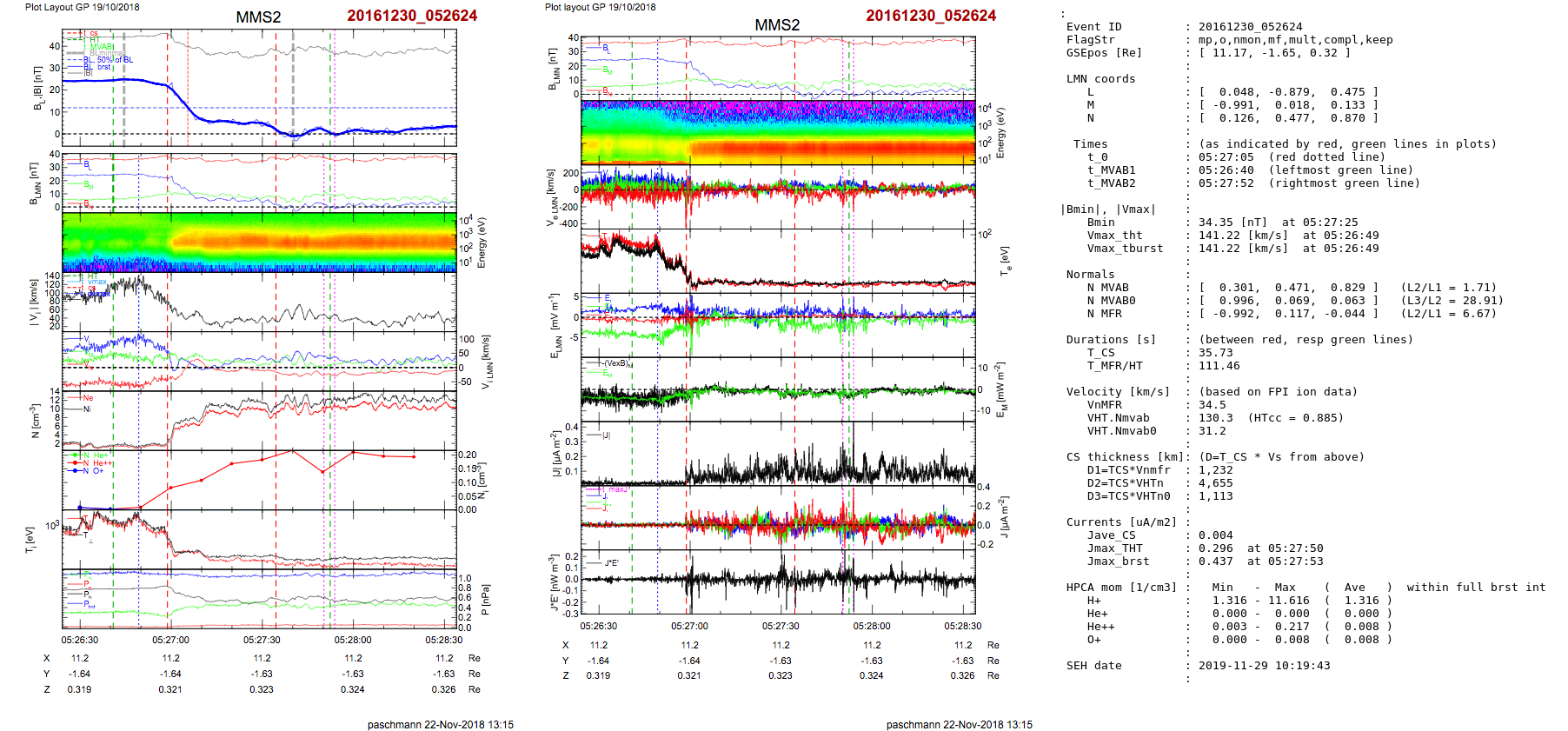Screen dimensions: 1568x731
Task: Select the D2 thickness value 4,655
Action: pos(1216,483)
